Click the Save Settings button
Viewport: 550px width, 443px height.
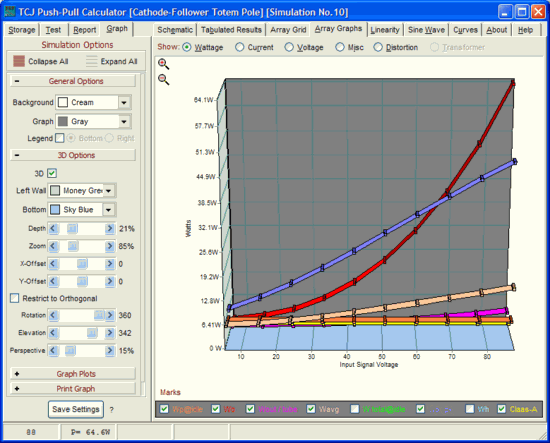[76, 409]
